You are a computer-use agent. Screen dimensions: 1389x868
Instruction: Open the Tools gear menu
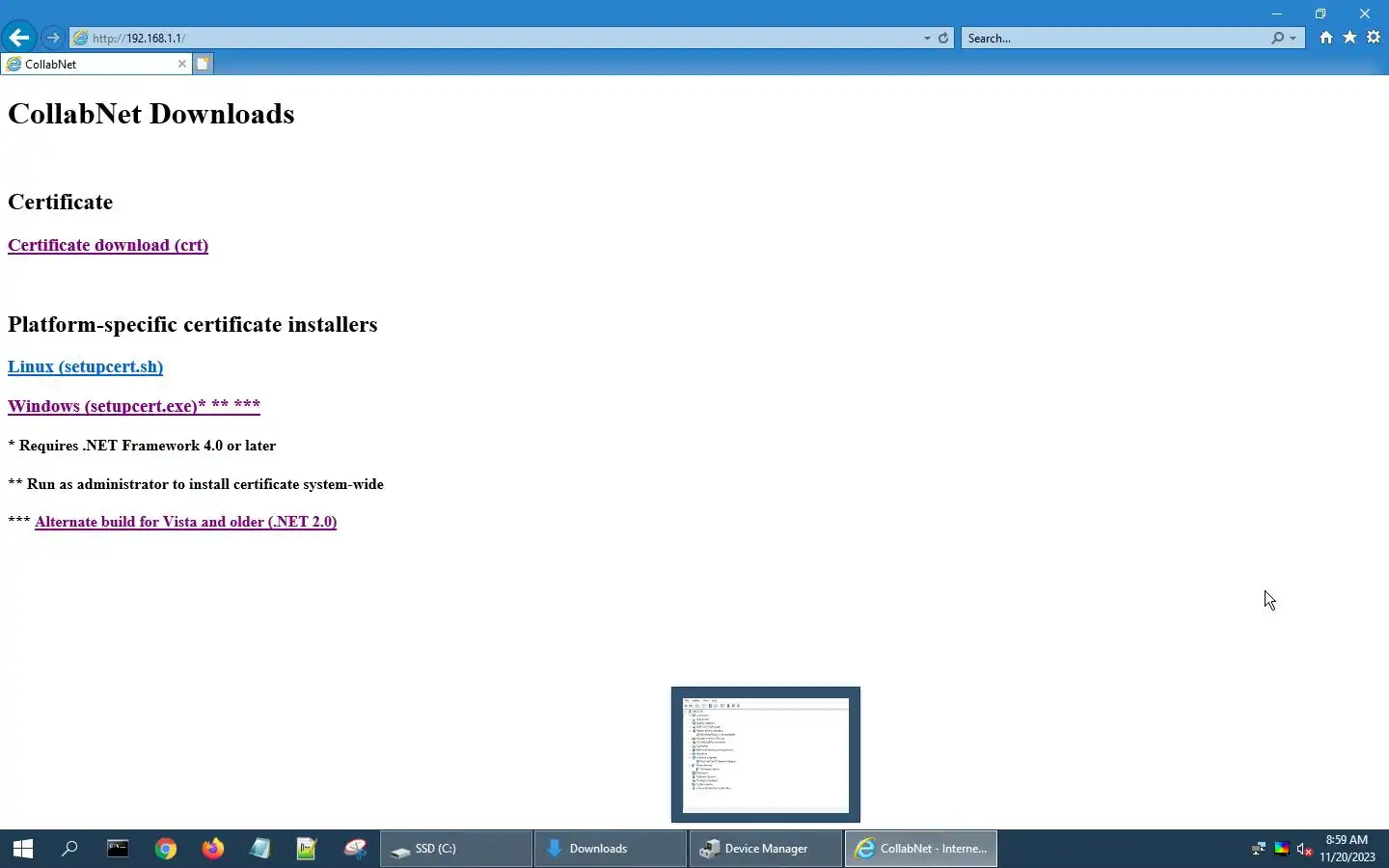[1374, 38]
